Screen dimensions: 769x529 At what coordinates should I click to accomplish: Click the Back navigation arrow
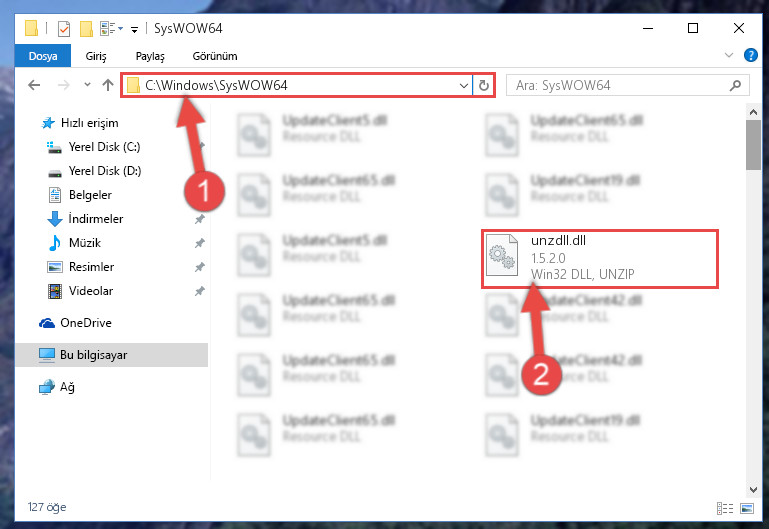(x=34, y=85)
